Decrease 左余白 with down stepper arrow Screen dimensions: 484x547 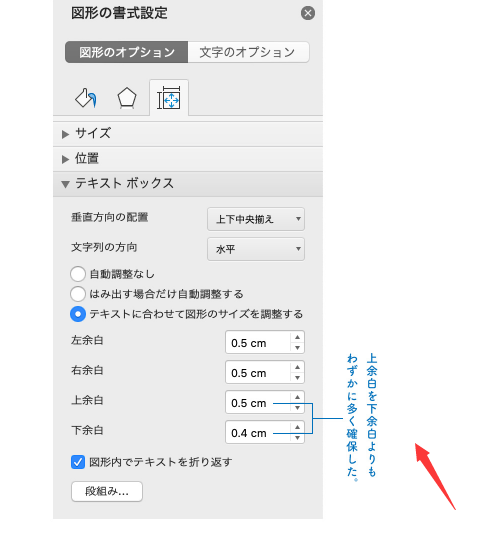(297, 347)
